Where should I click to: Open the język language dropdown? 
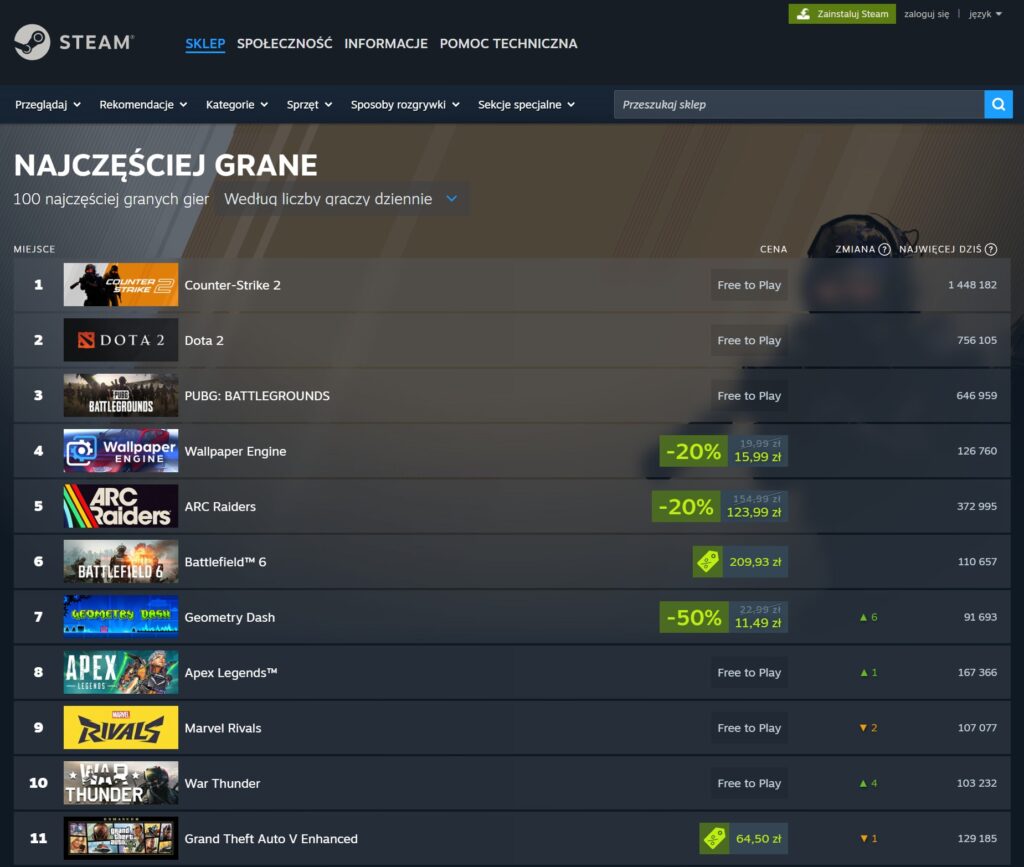(985, 14)
